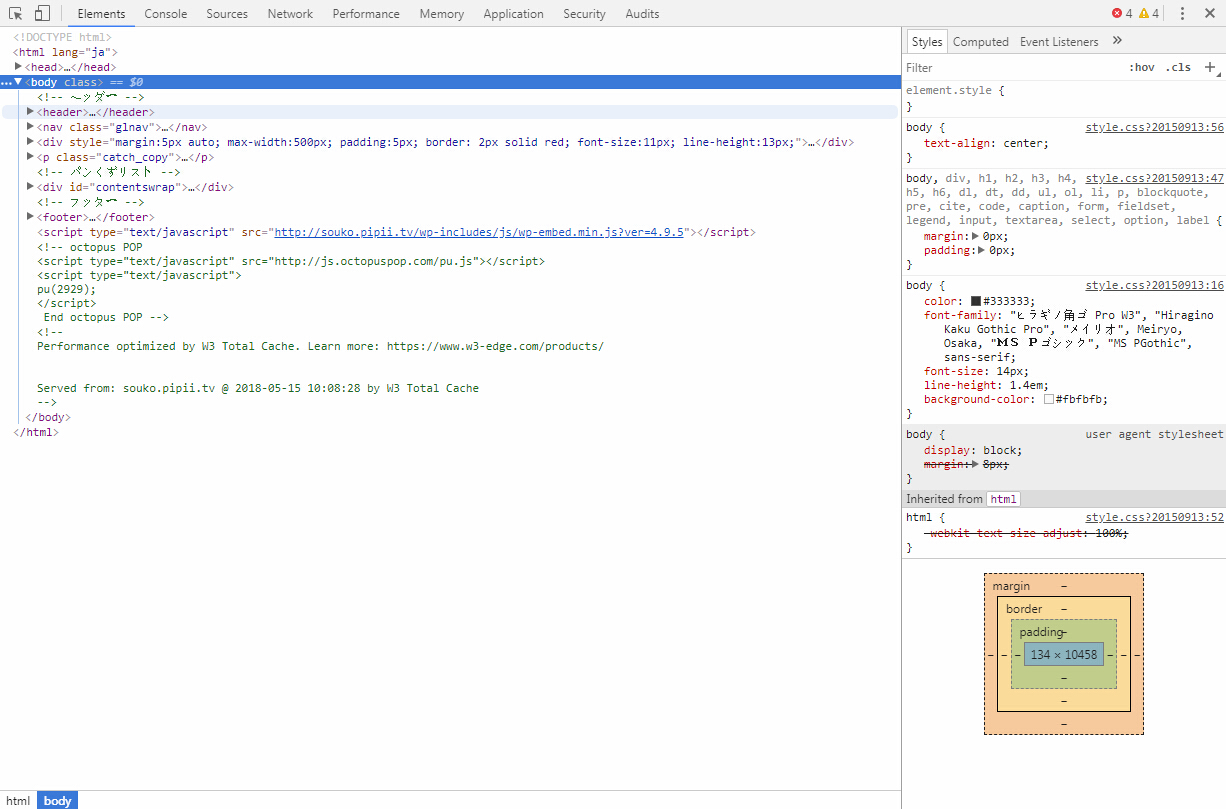This screenshot has height=809, width=1226.
Task: Click the yellow warning count icon
Action: tap(1144, 14)
